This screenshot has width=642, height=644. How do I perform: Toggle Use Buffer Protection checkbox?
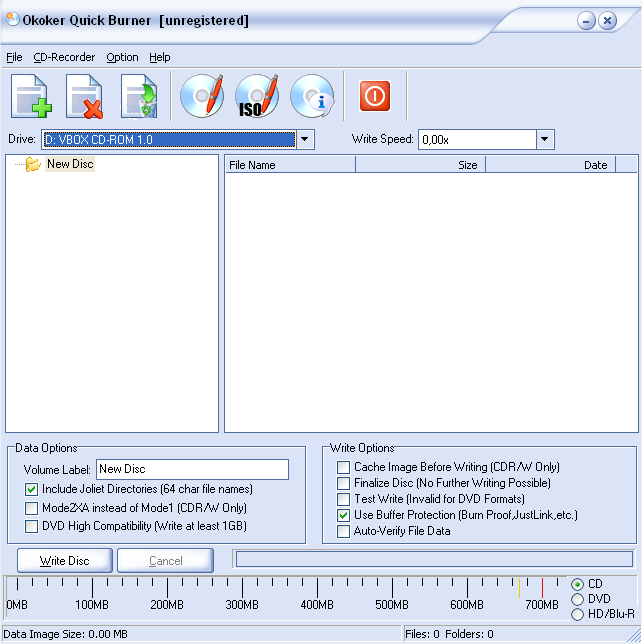(x=343, y=515)
